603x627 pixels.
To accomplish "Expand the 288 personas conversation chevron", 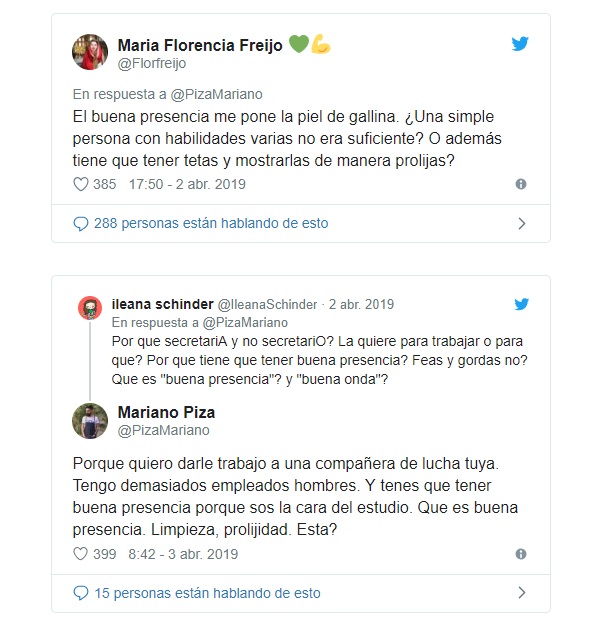I will pos(521,224).
